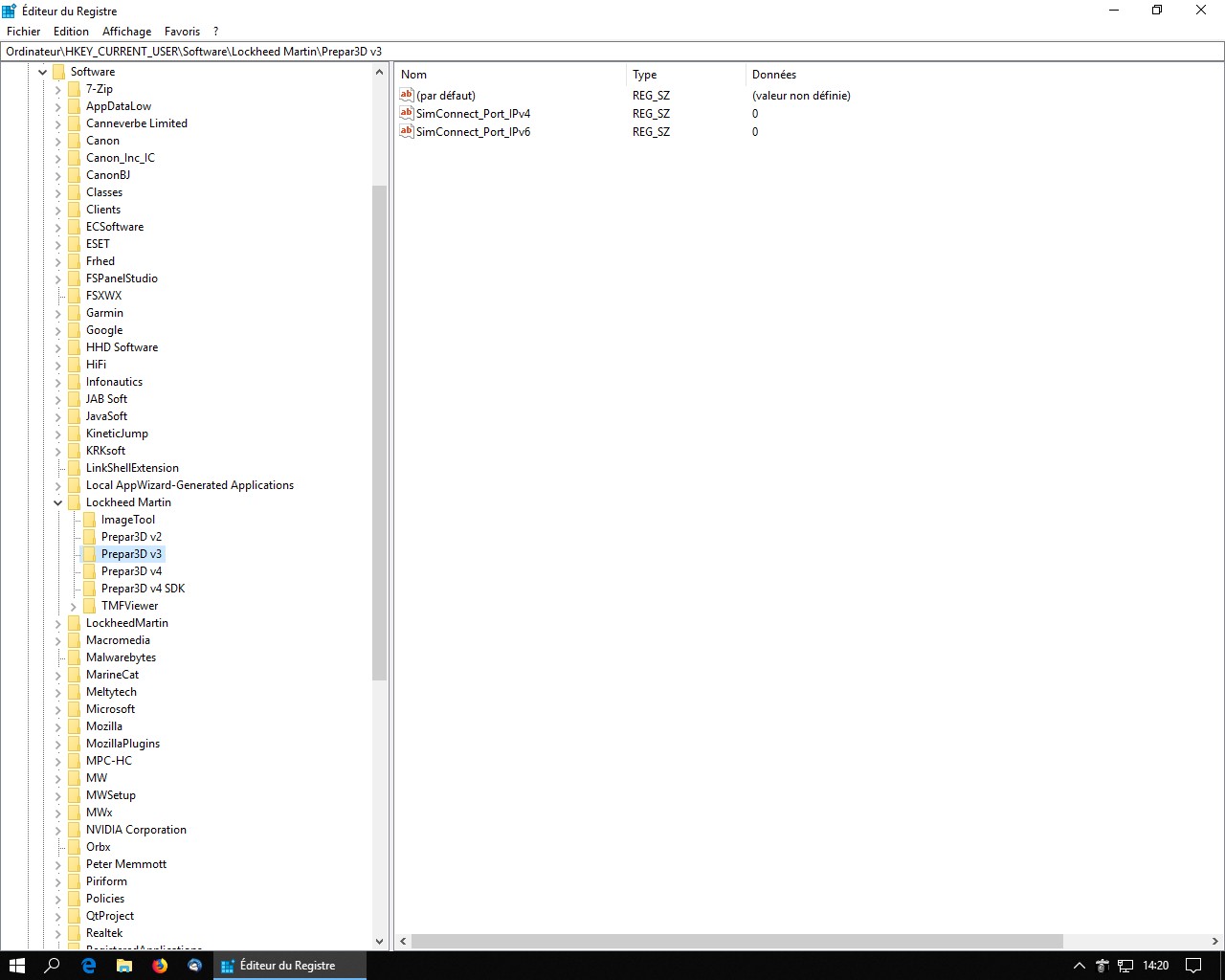Viewport: 1225px width, 980px height.
Task: Click the SimConnect_Port_IPv4 string value icon
Action: [407, 113]
